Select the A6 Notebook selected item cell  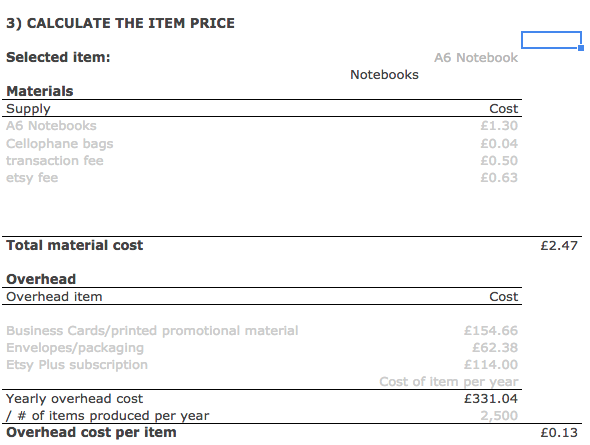[x=476, y=58]
